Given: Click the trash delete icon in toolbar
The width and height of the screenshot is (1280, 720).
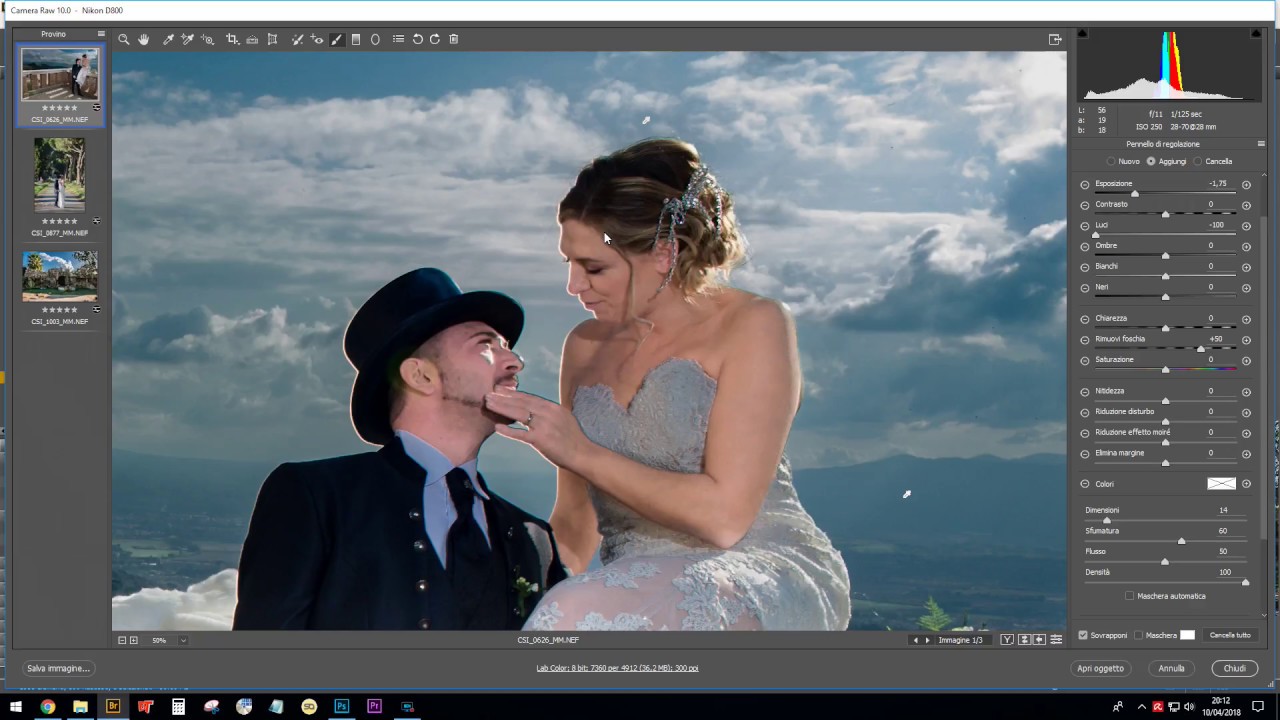Looking at the screenshot, I should [454, 39].
